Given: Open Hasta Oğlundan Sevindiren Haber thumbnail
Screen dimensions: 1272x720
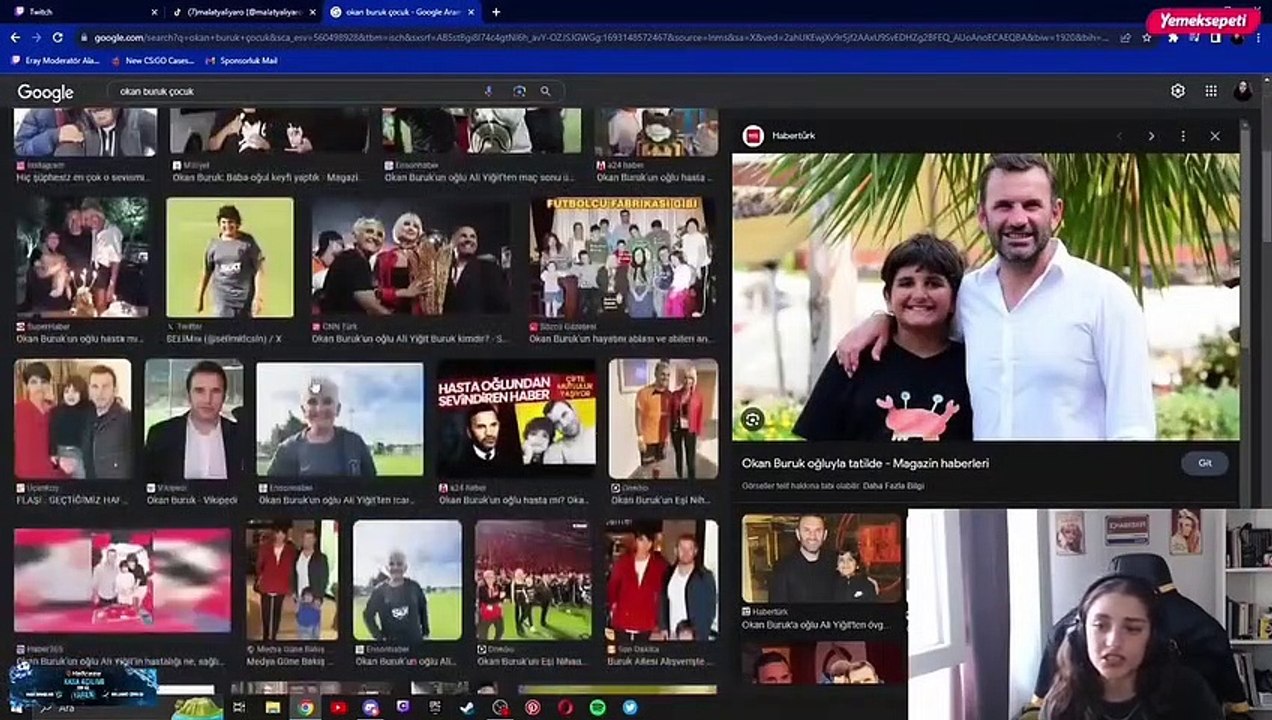Looking at the screenshot, I should tap(516, 418).
